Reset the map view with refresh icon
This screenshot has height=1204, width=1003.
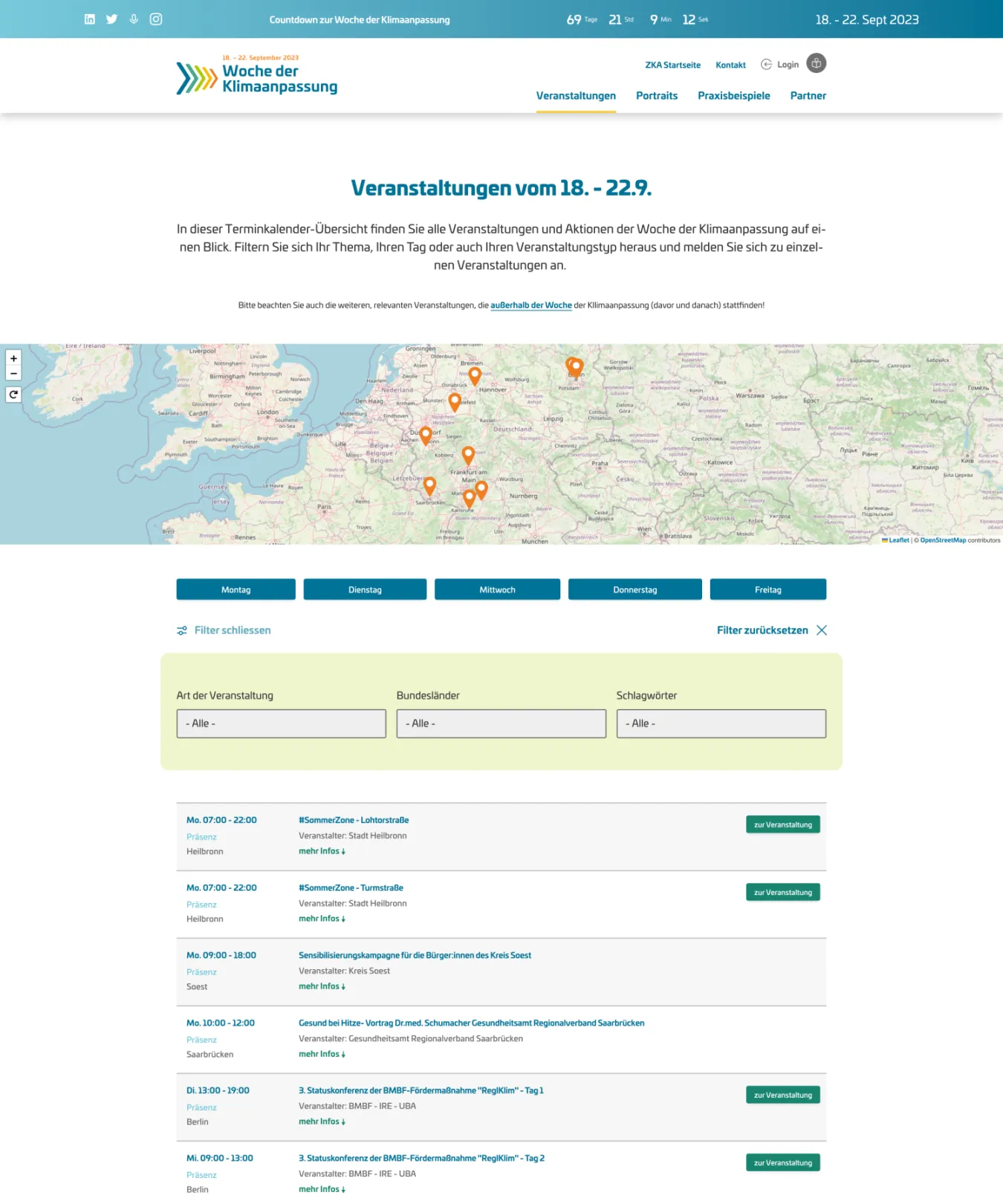[13, 395]
